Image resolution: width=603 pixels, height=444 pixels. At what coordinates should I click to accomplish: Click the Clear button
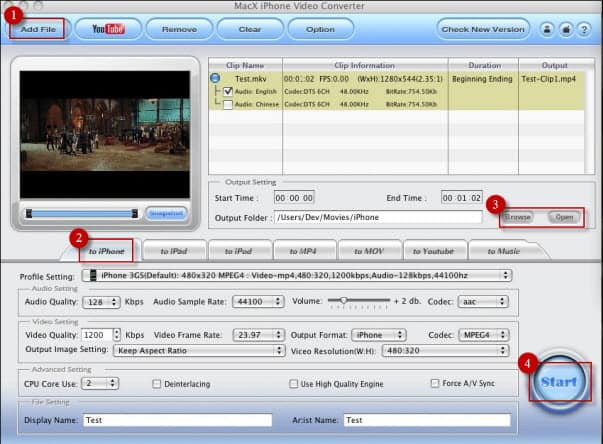point(250,29)
